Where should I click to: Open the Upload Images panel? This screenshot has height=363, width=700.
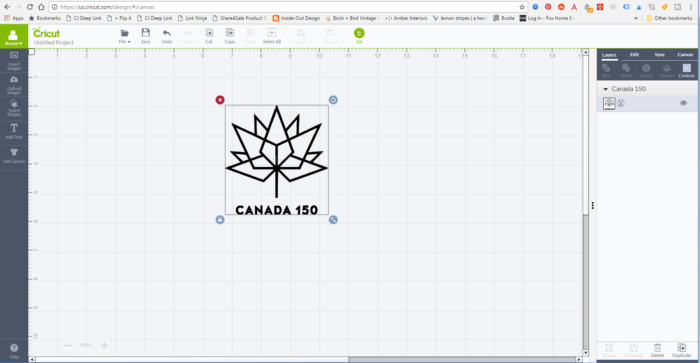coord(14,84)
